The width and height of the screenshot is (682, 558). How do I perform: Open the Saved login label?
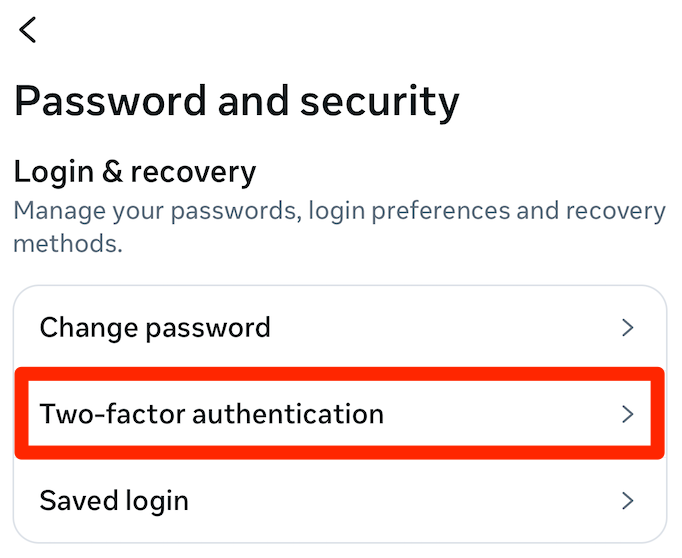point(114,500)
